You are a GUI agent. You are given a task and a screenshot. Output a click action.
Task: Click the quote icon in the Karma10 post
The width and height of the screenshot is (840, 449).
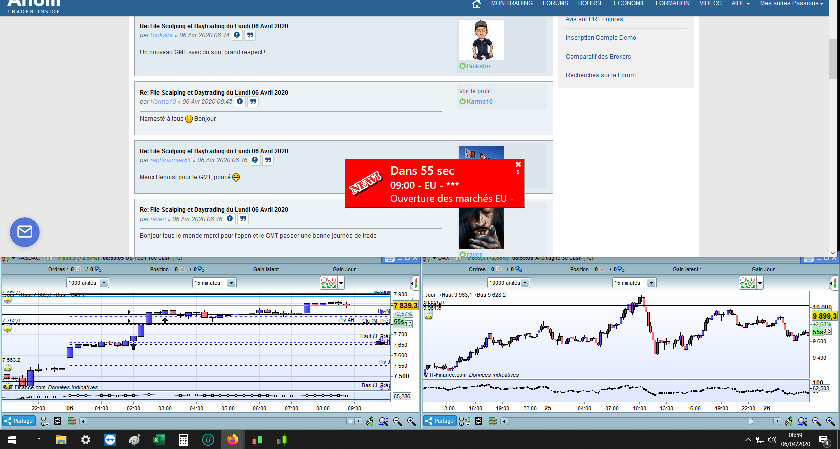pyautogui.click(x=253, y=101)
